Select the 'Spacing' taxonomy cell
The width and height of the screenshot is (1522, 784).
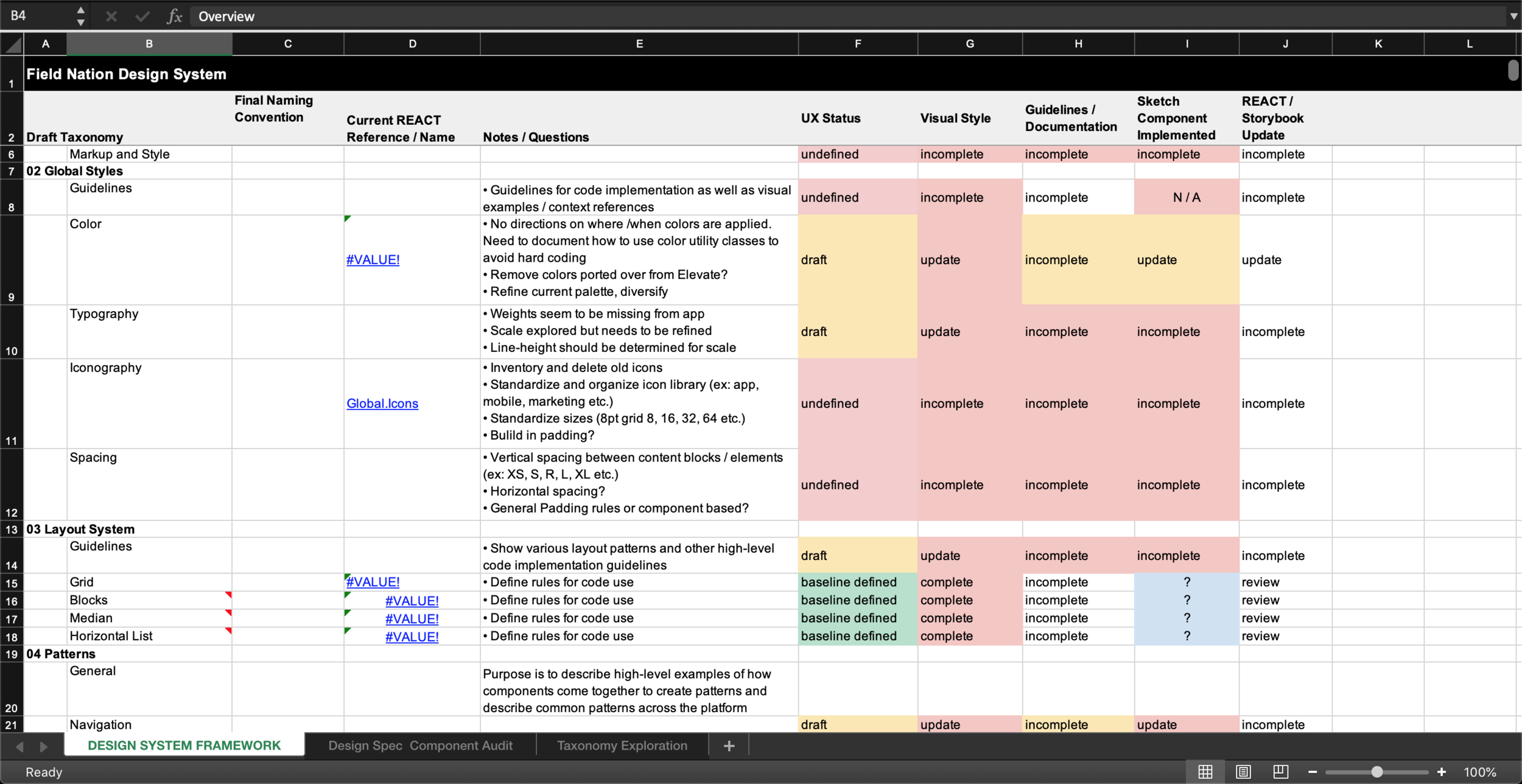click(149, 485)
